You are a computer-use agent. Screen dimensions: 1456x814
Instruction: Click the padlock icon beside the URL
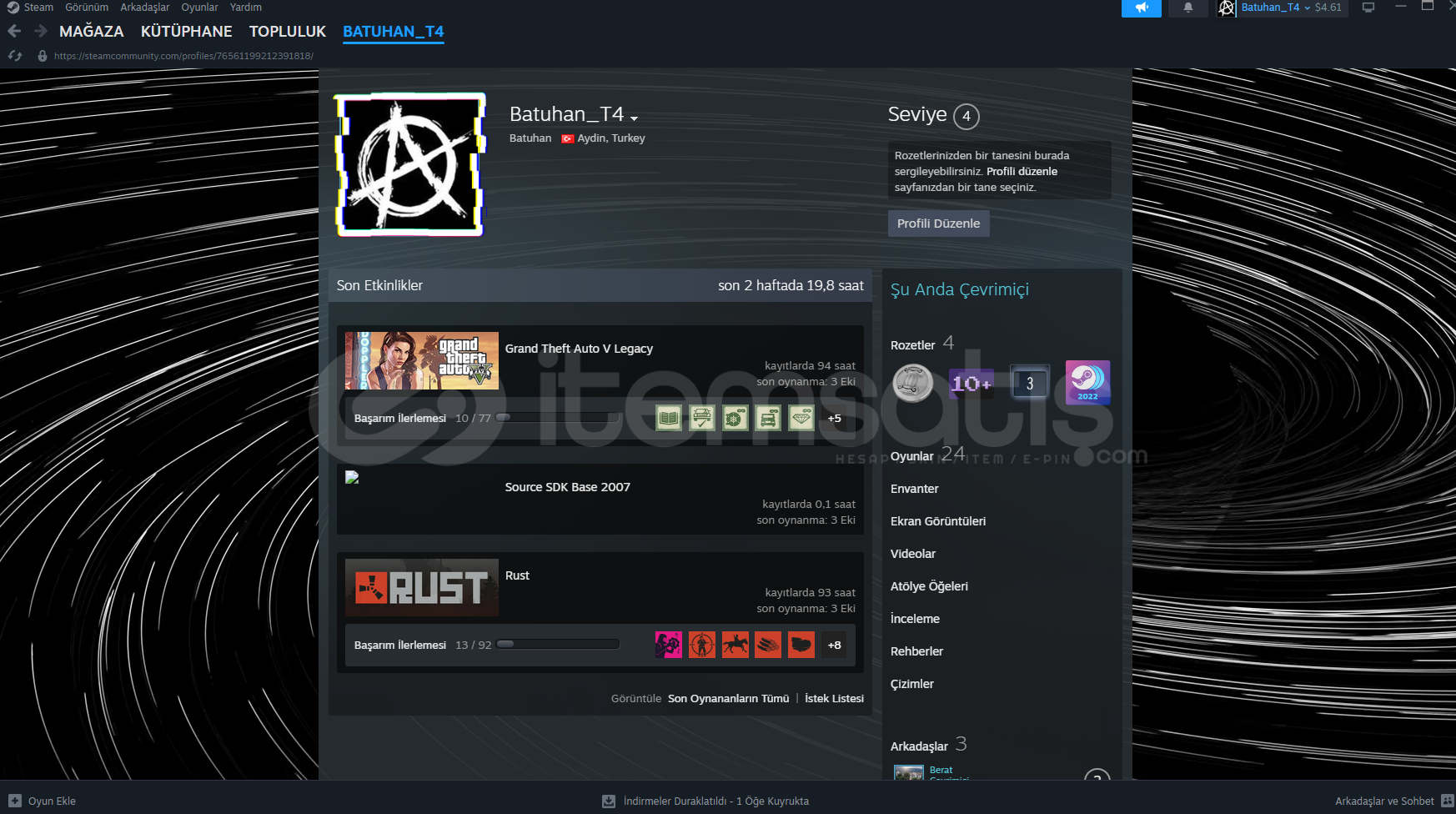(43, 56)
